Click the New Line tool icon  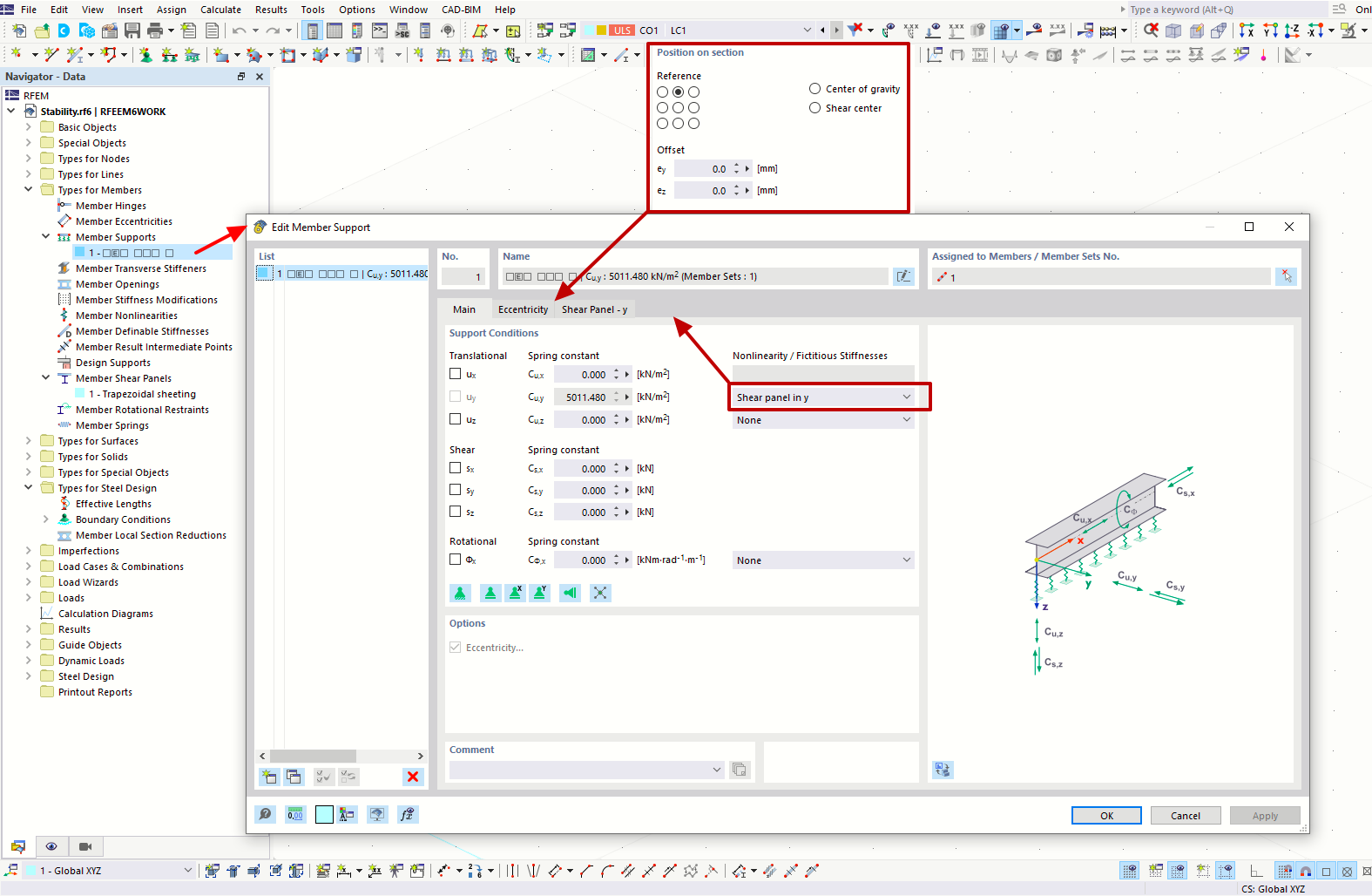[x=51, y=55]
